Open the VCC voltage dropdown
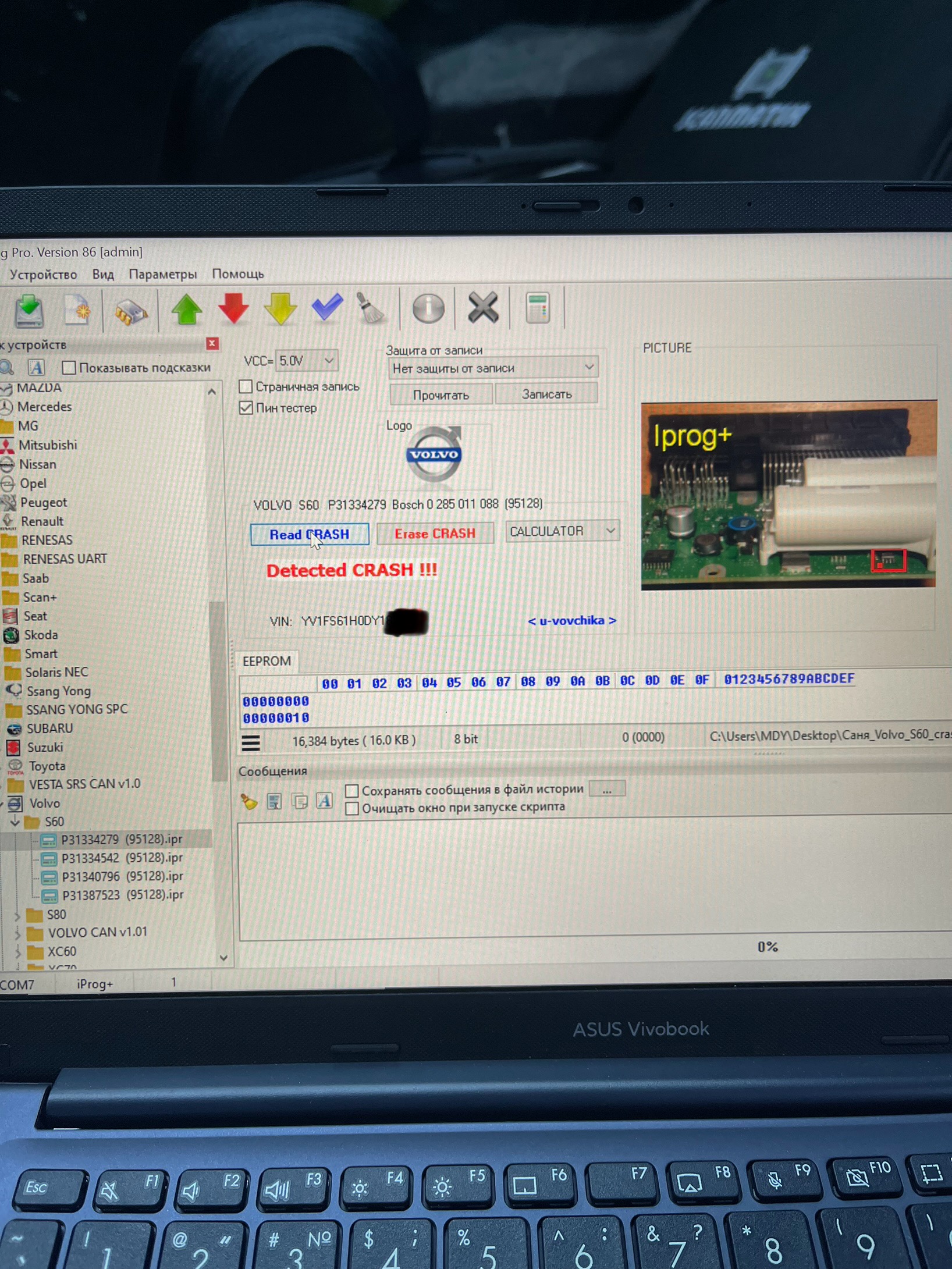The width and height of the screenshot is (952, 1269). [307, 361]
